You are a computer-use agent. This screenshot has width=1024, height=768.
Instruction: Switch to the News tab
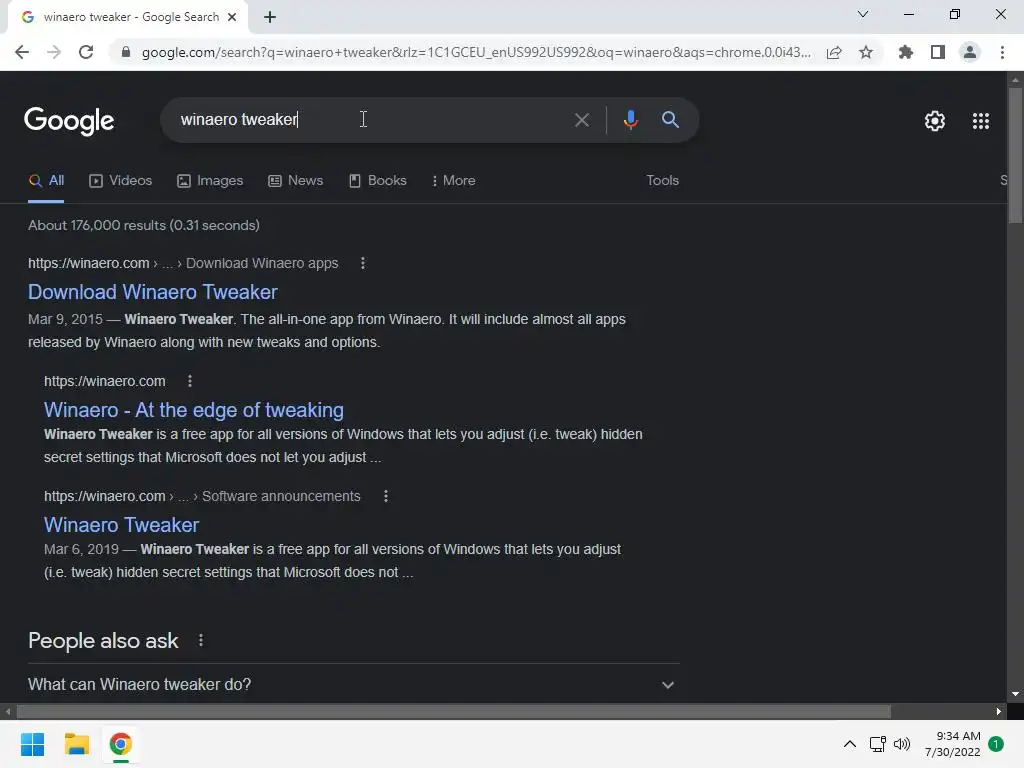[296, 181]
